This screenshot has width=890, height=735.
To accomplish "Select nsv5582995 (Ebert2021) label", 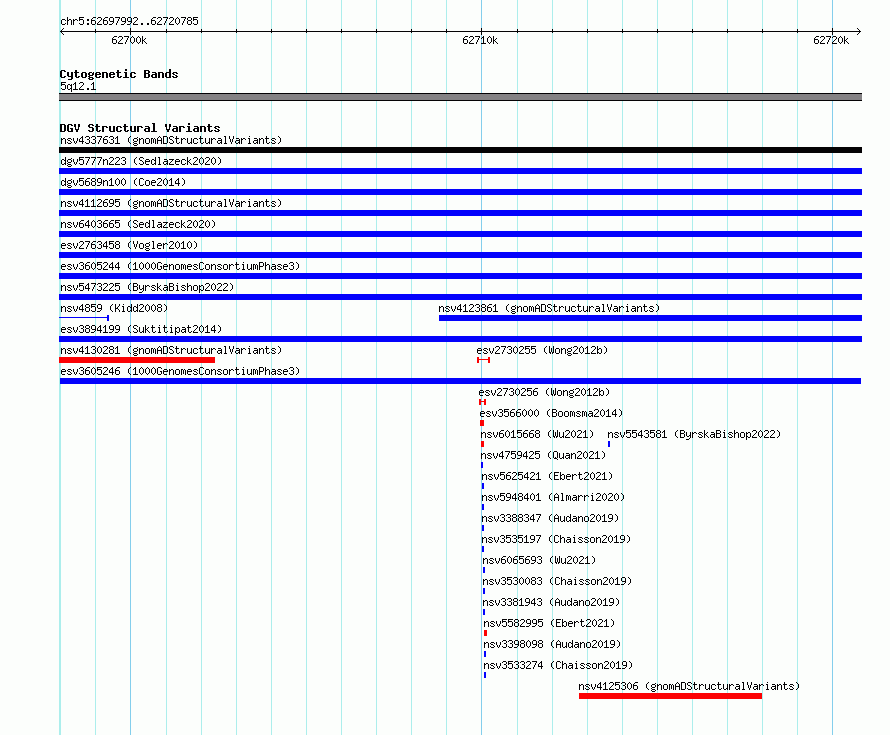I will point(549,623).
